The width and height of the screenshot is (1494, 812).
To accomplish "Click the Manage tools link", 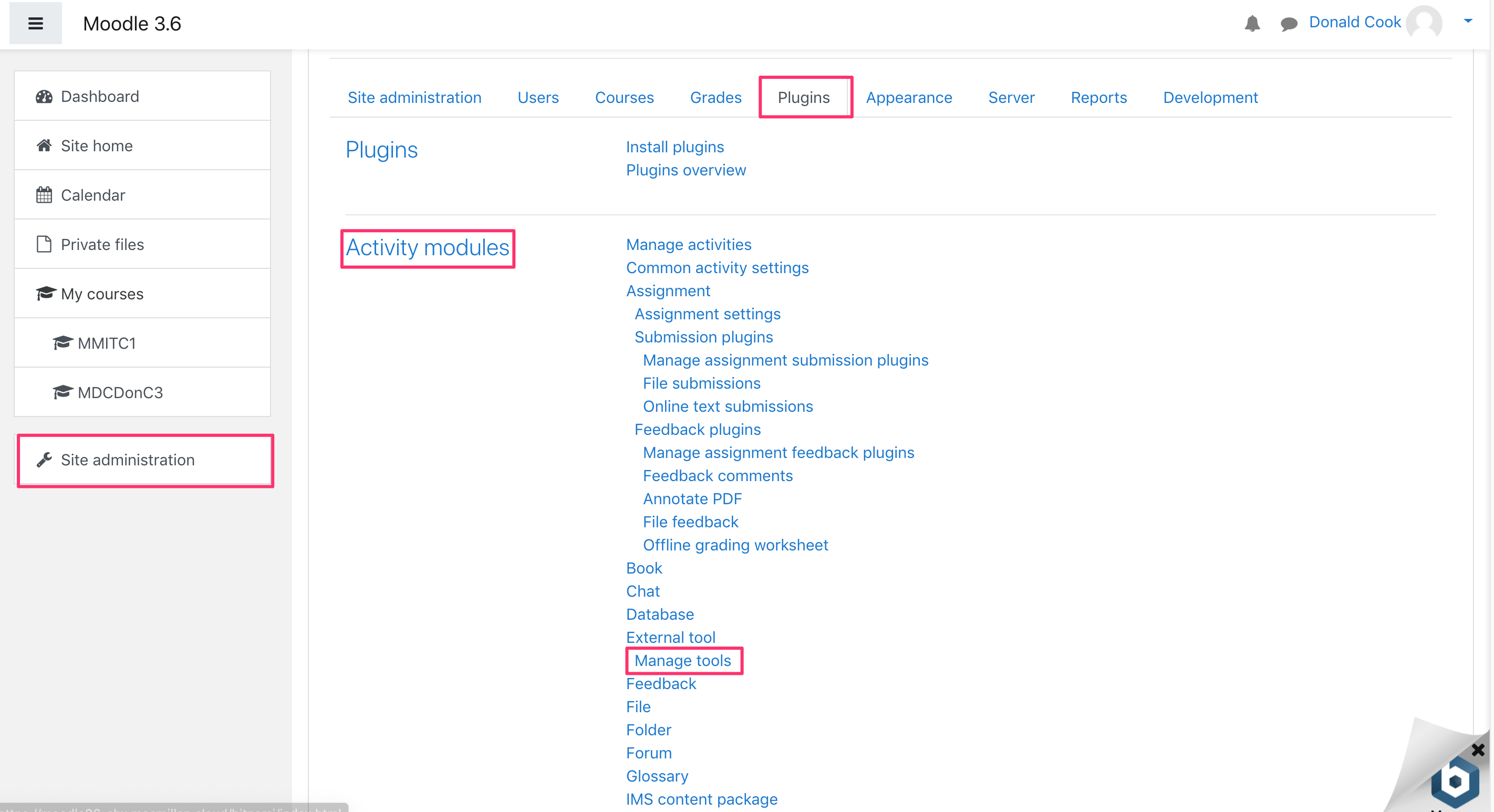I will pos(683,661).
